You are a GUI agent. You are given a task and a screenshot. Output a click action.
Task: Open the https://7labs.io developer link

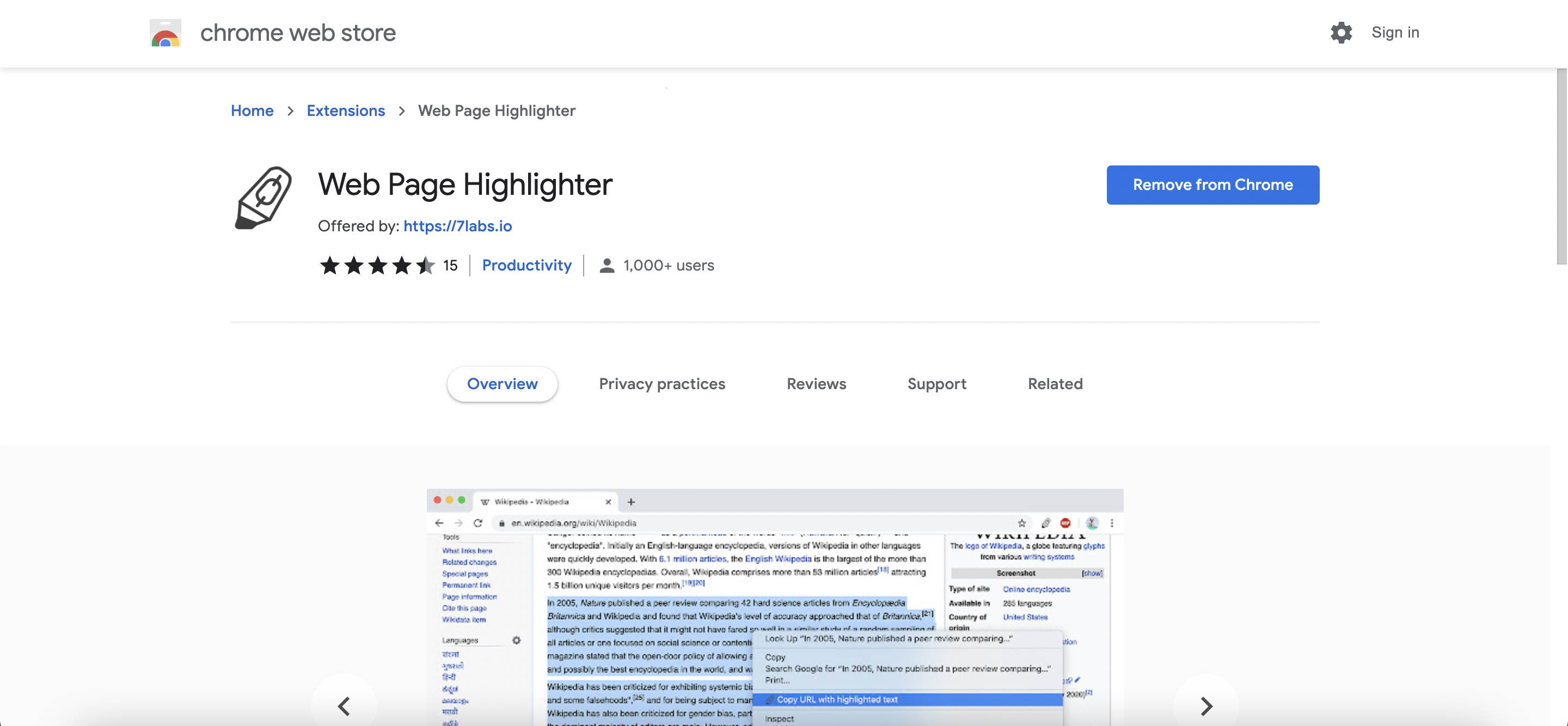pos(458,226)
